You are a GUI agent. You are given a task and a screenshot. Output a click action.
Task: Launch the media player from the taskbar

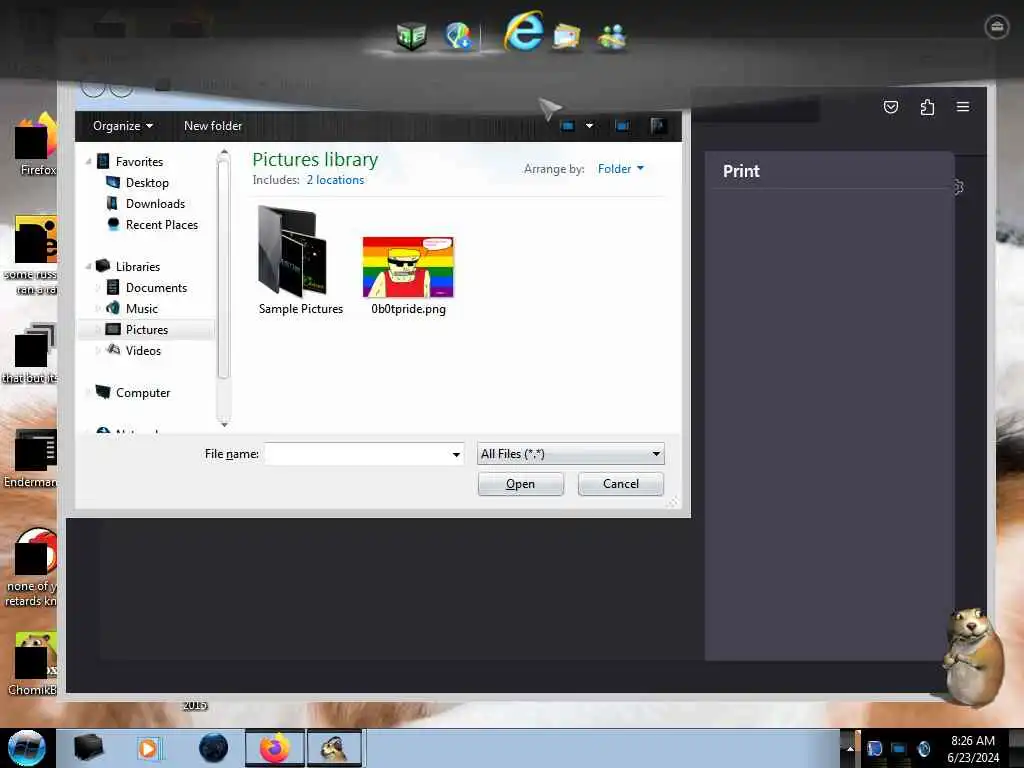click(x=148, y=748)
